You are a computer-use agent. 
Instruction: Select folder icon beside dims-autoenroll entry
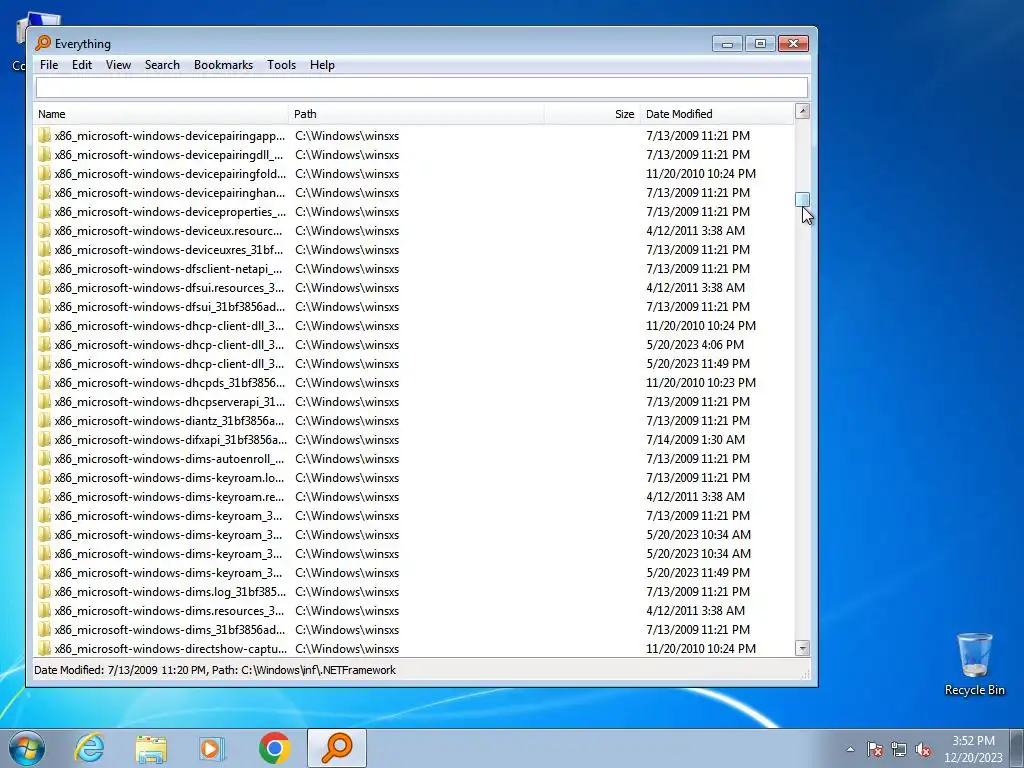point(44,458)
